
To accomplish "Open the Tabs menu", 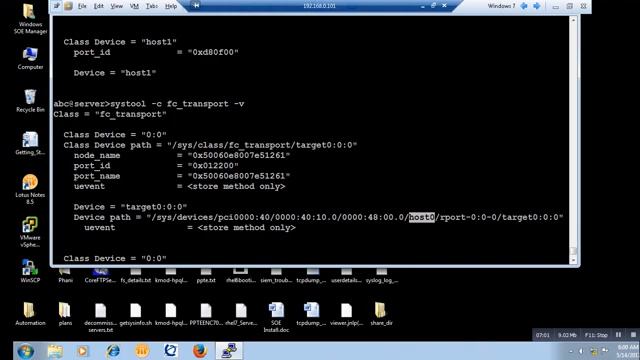I will (152, 6).
